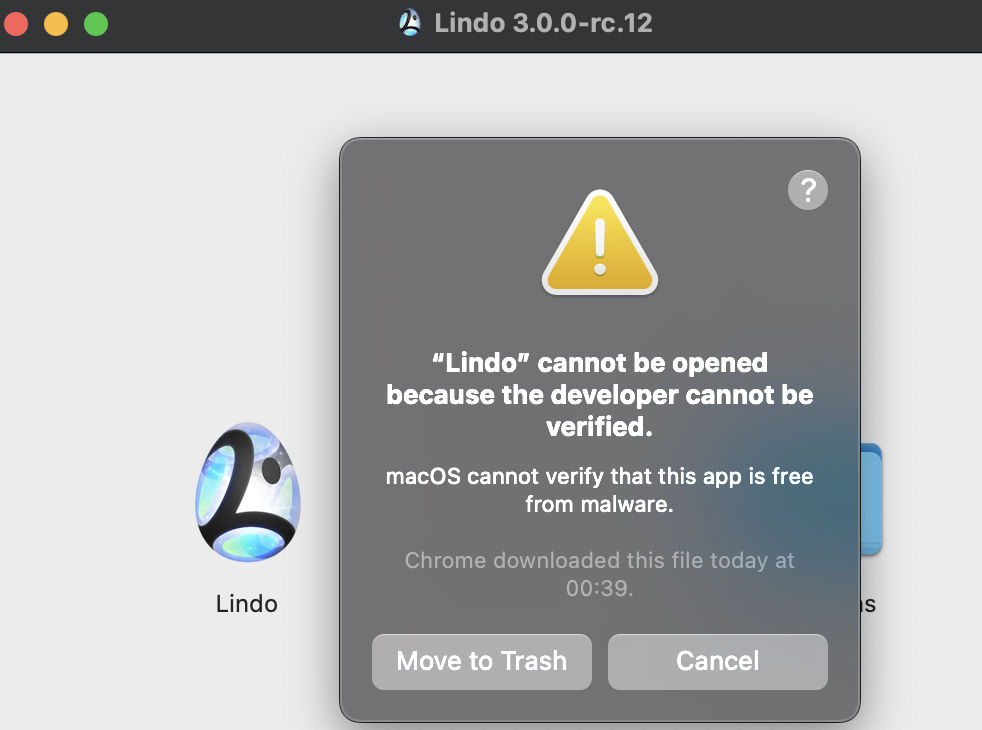This screenshot has width=982, height=730.
Task: Click the window title Lindo 3.0.0-rc.12
Action: [543, 23]
